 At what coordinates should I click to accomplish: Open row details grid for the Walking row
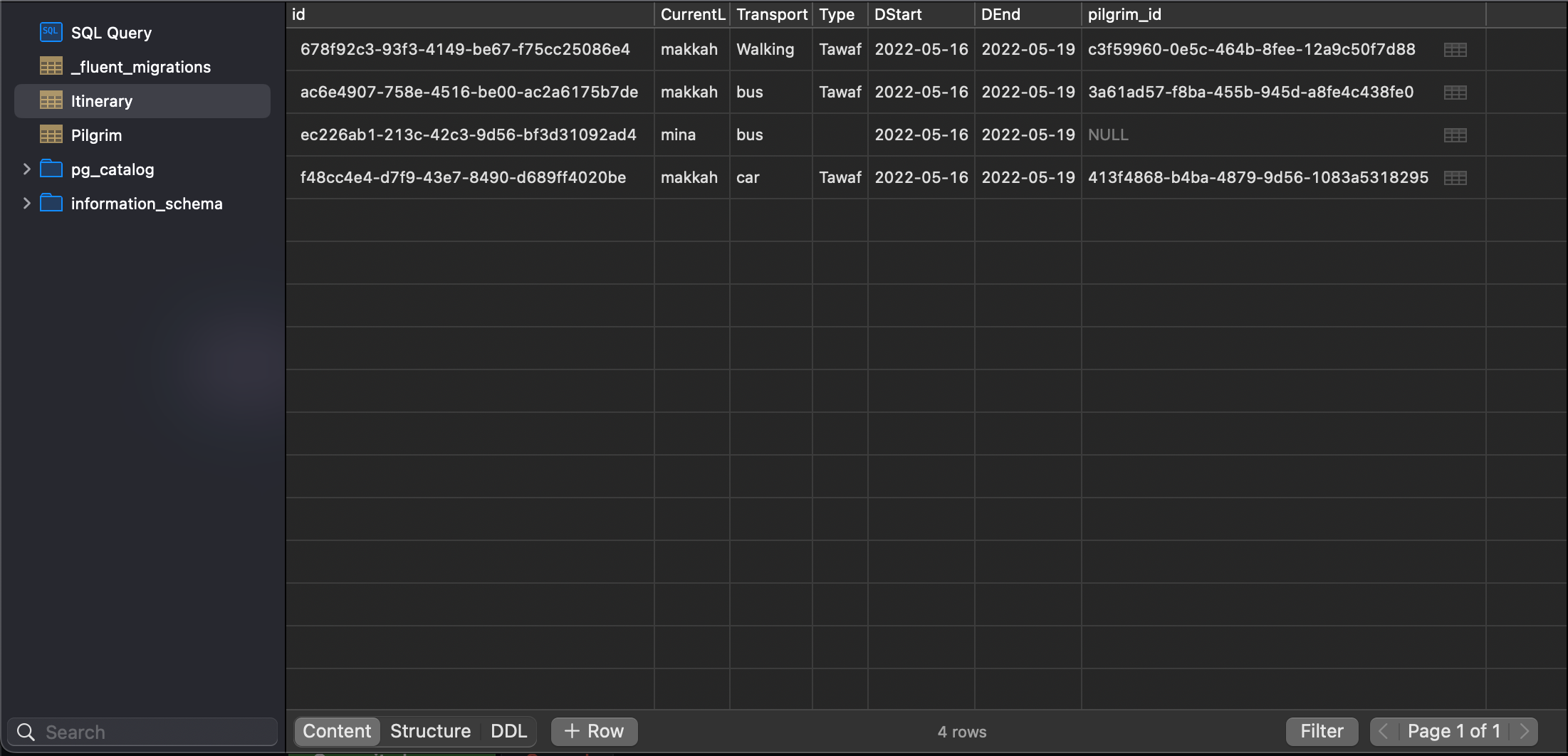pyautogui.click(x=1457, y=49)
